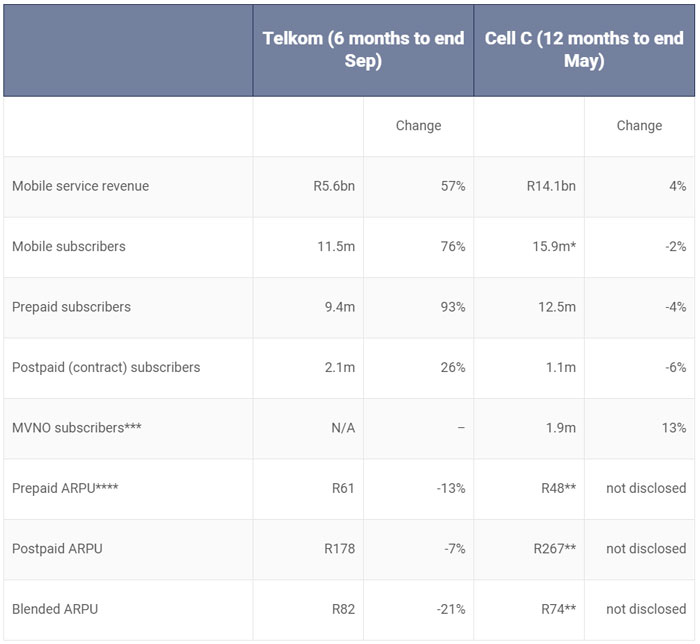
Task: Select the N/A cell for MVNO
Action: tap(343, 428)
